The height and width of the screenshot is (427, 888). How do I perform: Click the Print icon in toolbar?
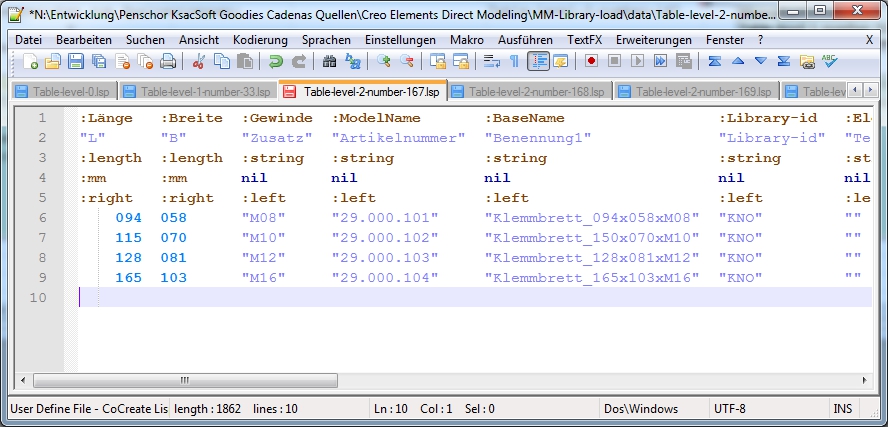(168, 62)
